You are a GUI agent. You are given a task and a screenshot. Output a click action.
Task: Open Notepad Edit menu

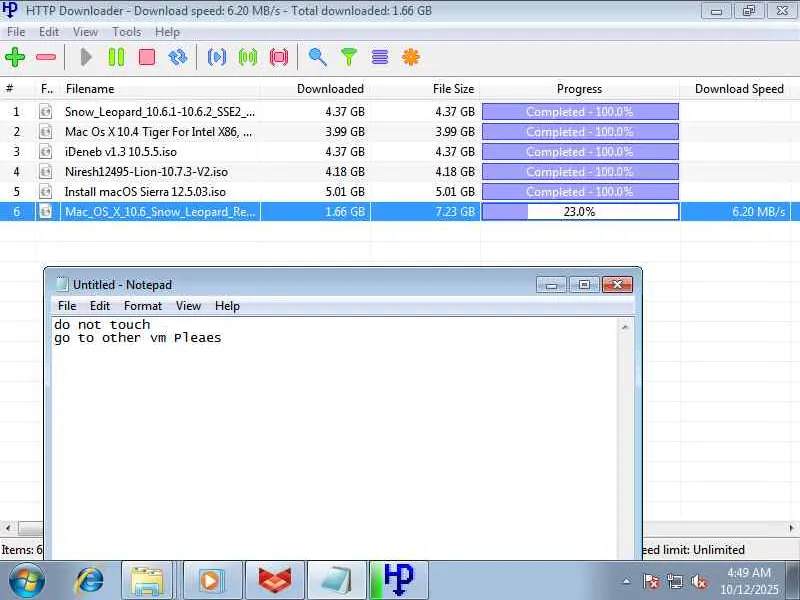click(100, 306)
